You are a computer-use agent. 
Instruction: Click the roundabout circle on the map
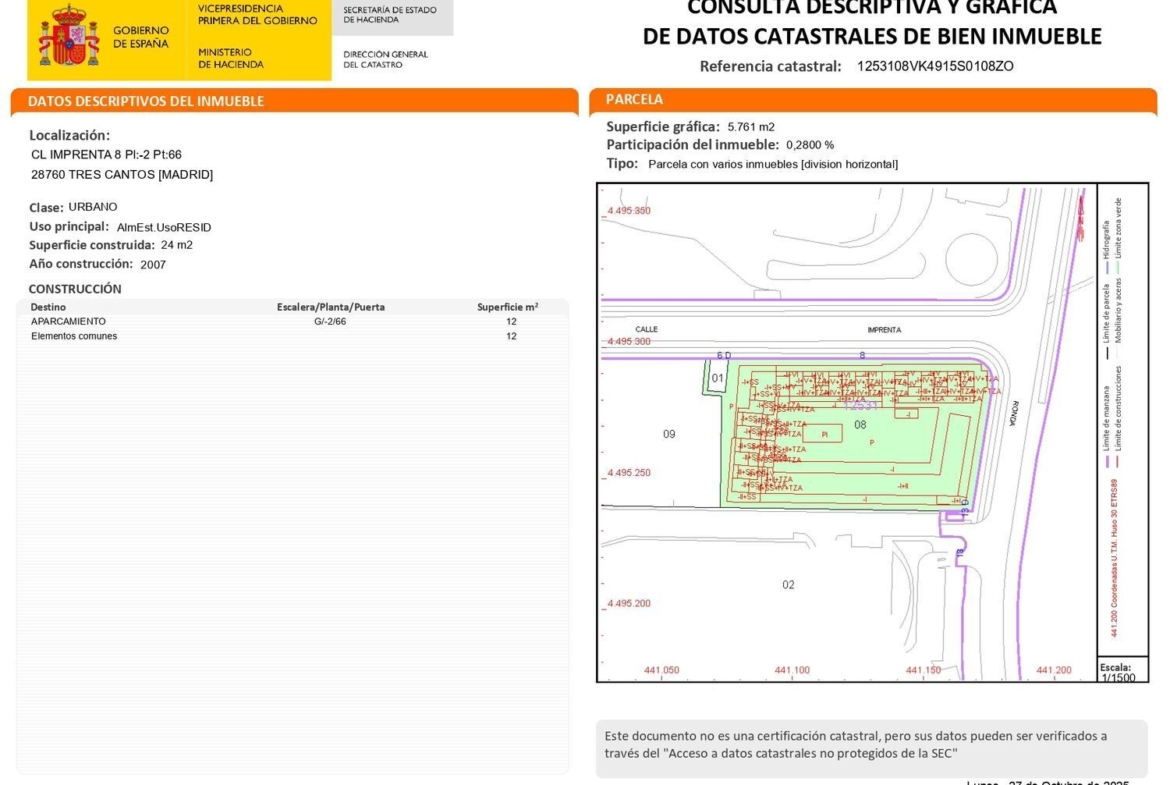[x=972, y=258]
